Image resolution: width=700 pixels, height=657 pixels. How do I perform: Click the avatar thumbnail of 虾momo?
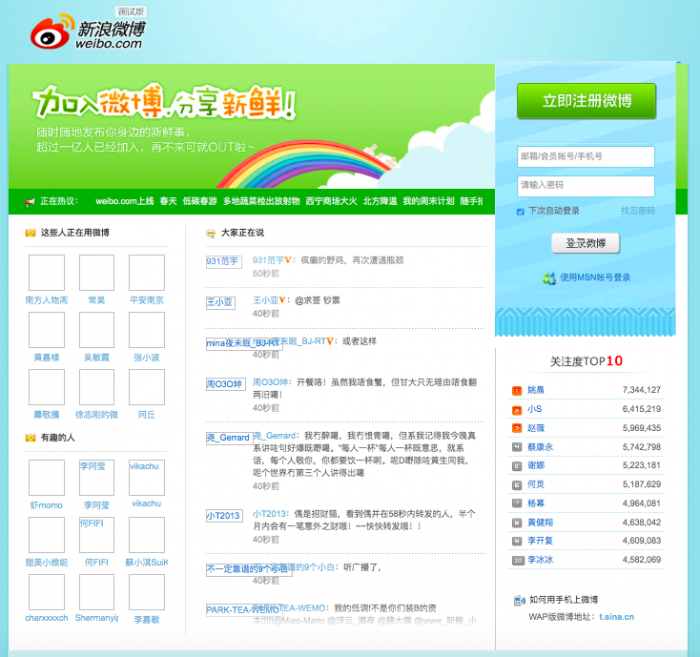(x=46, y=478)
